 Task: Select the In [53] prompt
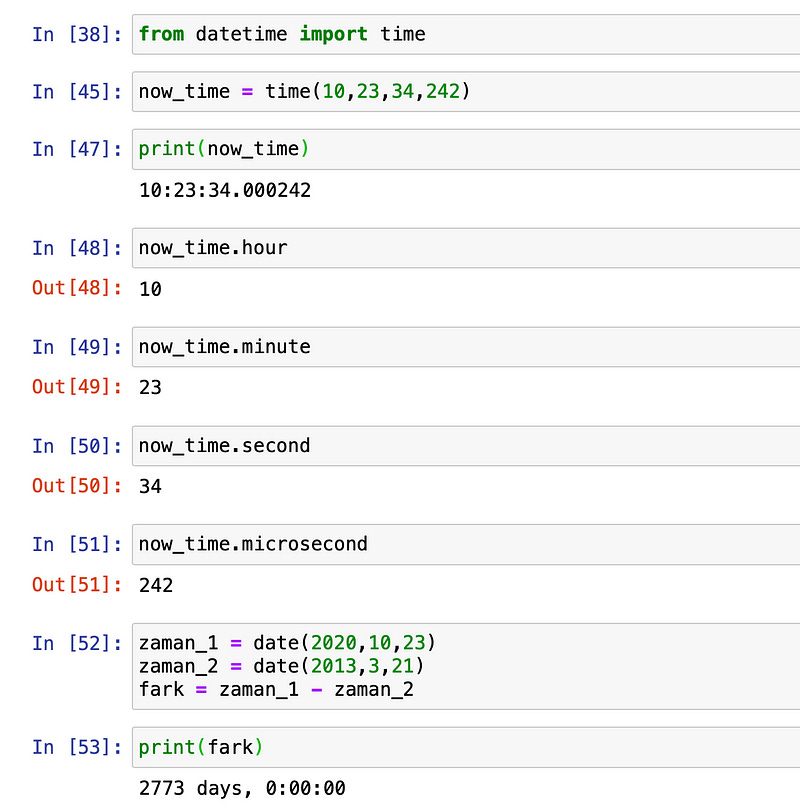[77, 747]
